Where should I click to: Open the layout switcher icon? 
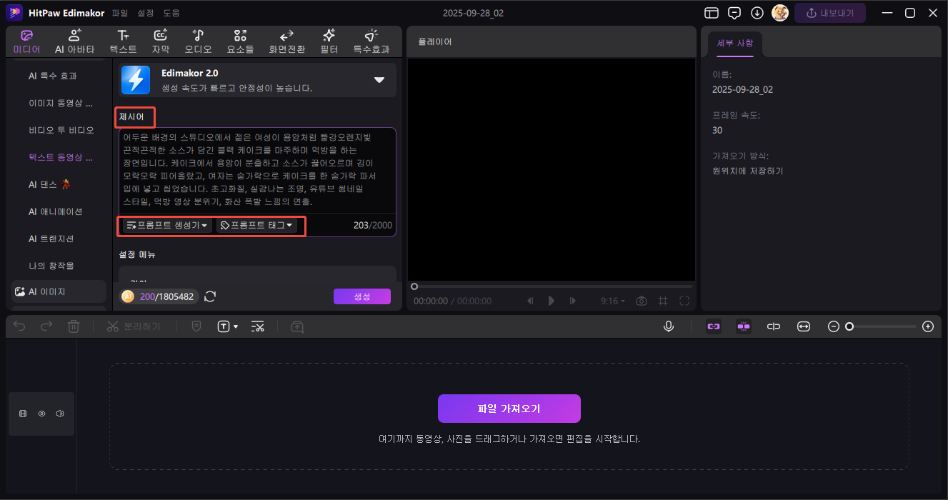pyautogui.click(x=712, y=13)
